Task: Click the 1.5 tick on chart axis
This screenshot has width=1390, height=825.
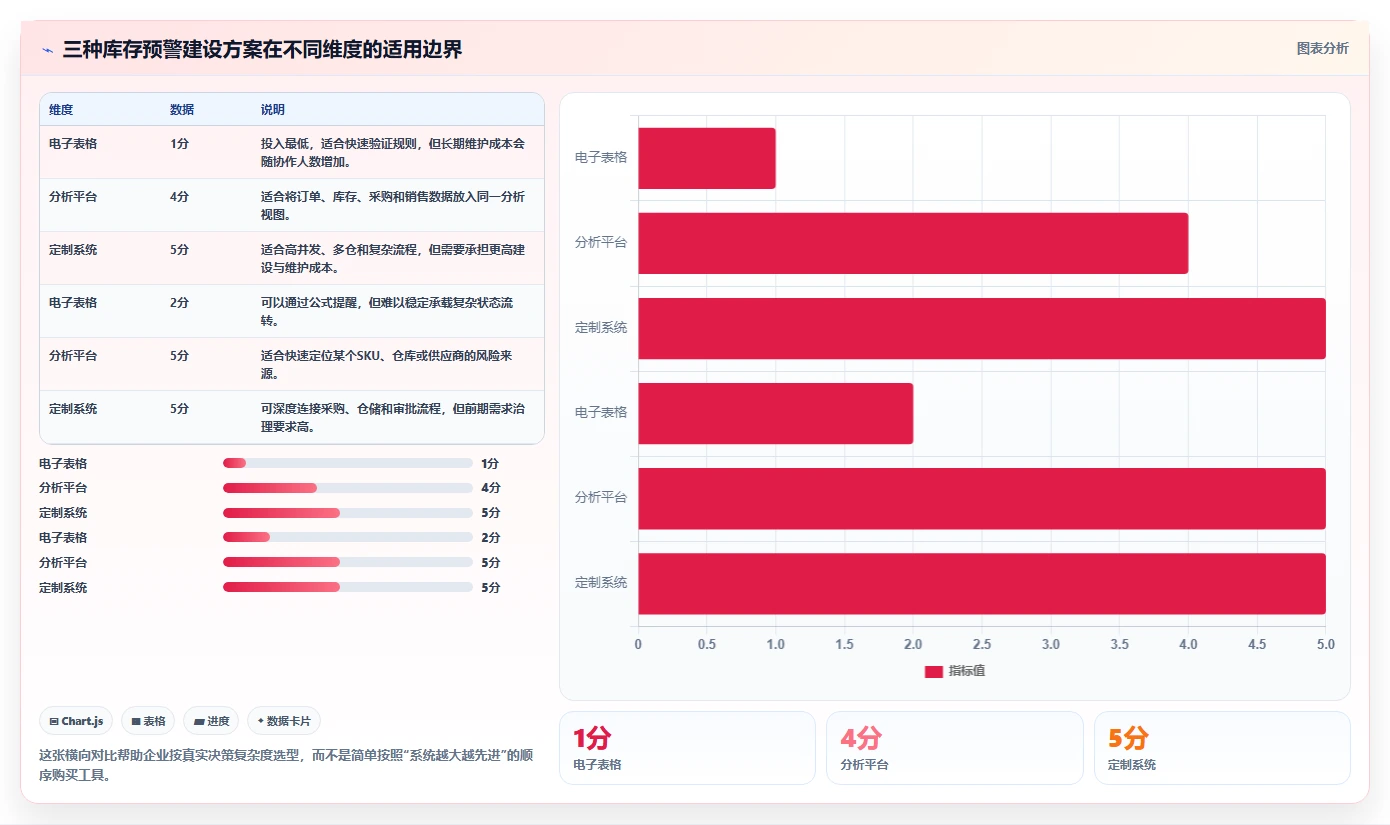Action: pyautogui.click(x=844, y=645)
